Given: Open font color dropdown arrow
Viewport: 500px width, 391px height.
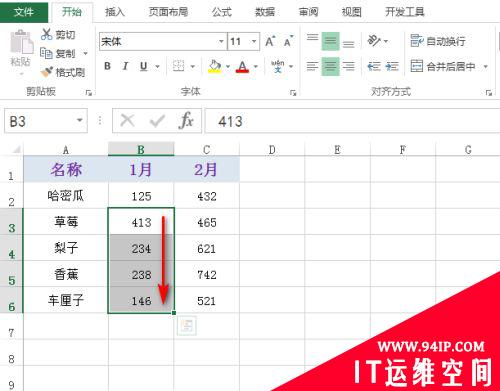Looking at the screenshot, I should point(256,67).
